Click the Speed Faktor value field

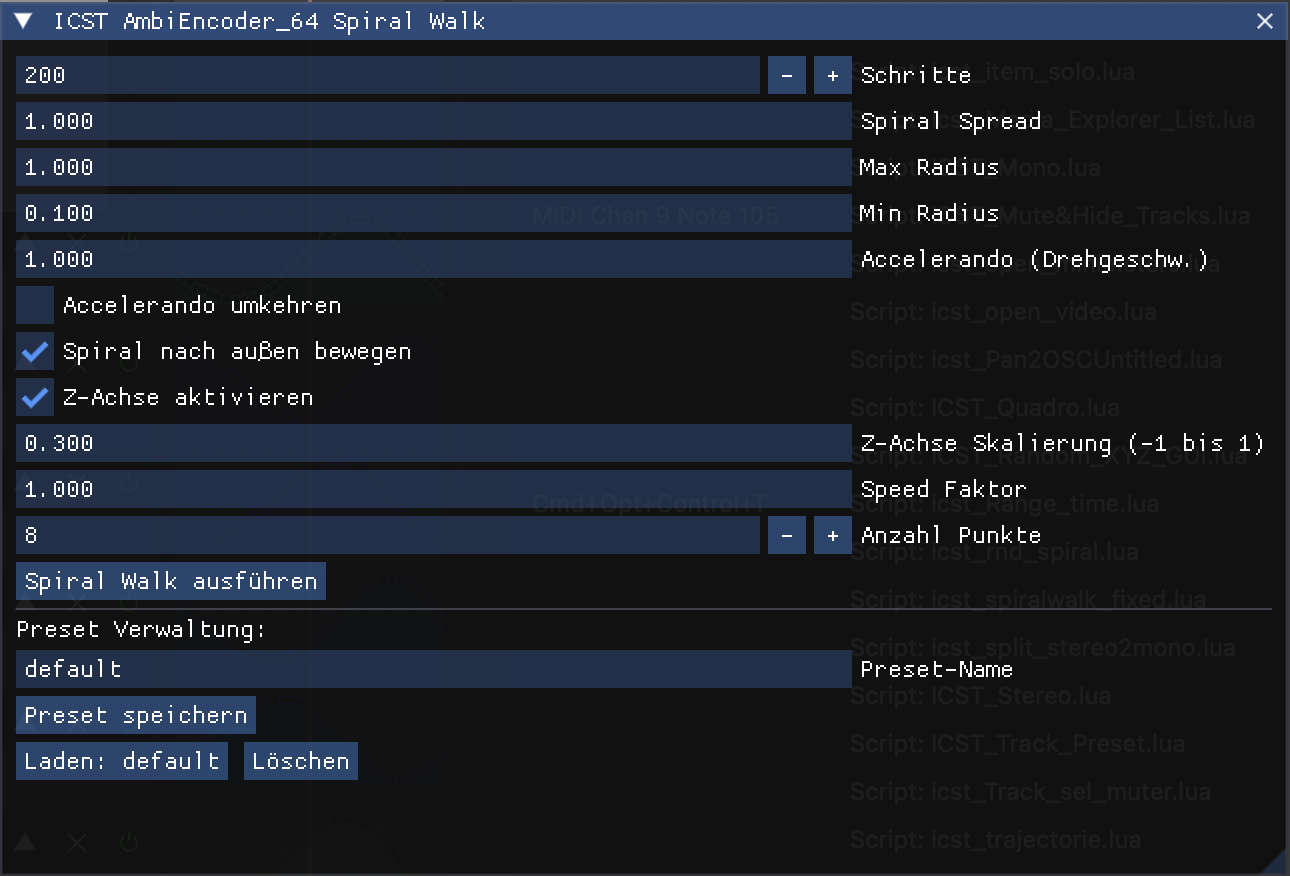coord(433,489)
